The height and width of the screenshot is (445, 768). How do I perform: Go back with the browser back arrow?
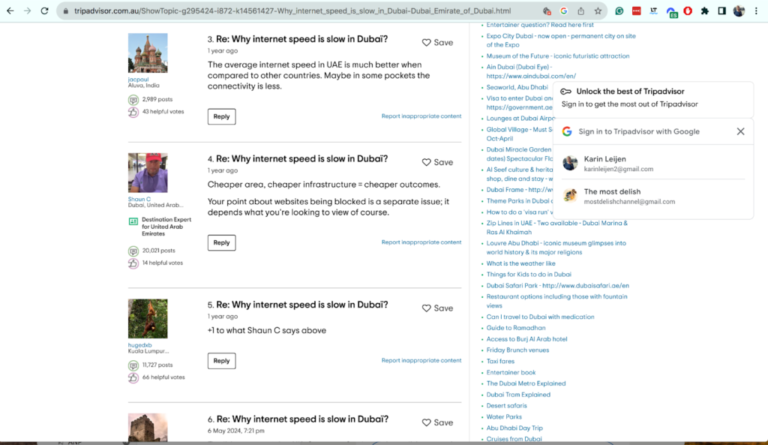(x=10, y=11)
